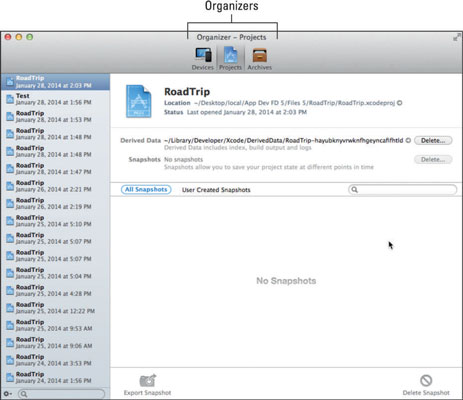
Task: Select RoadTrip project dated January 25 9:53 AM
Action: pyautogui.click(x=55, y=325)
